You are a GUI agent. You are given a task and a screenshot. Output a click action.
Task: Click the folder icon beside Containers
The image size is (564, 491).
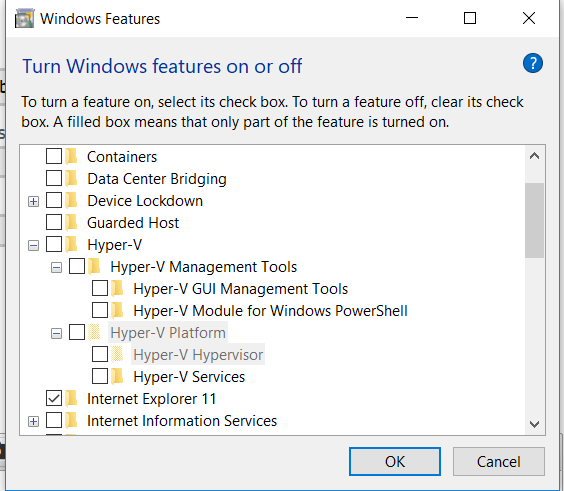point(72,156)
